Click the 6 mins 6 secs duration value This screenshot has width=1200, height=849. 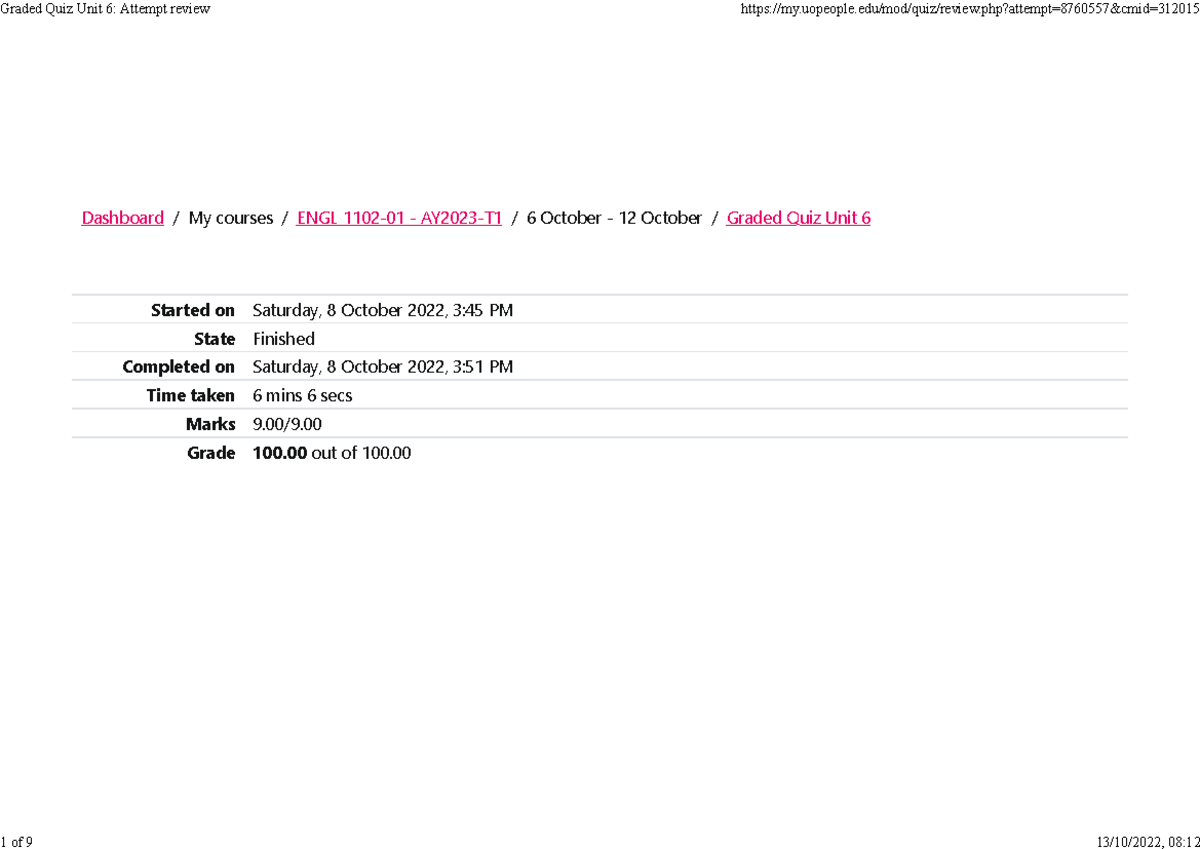coord(302,395)
